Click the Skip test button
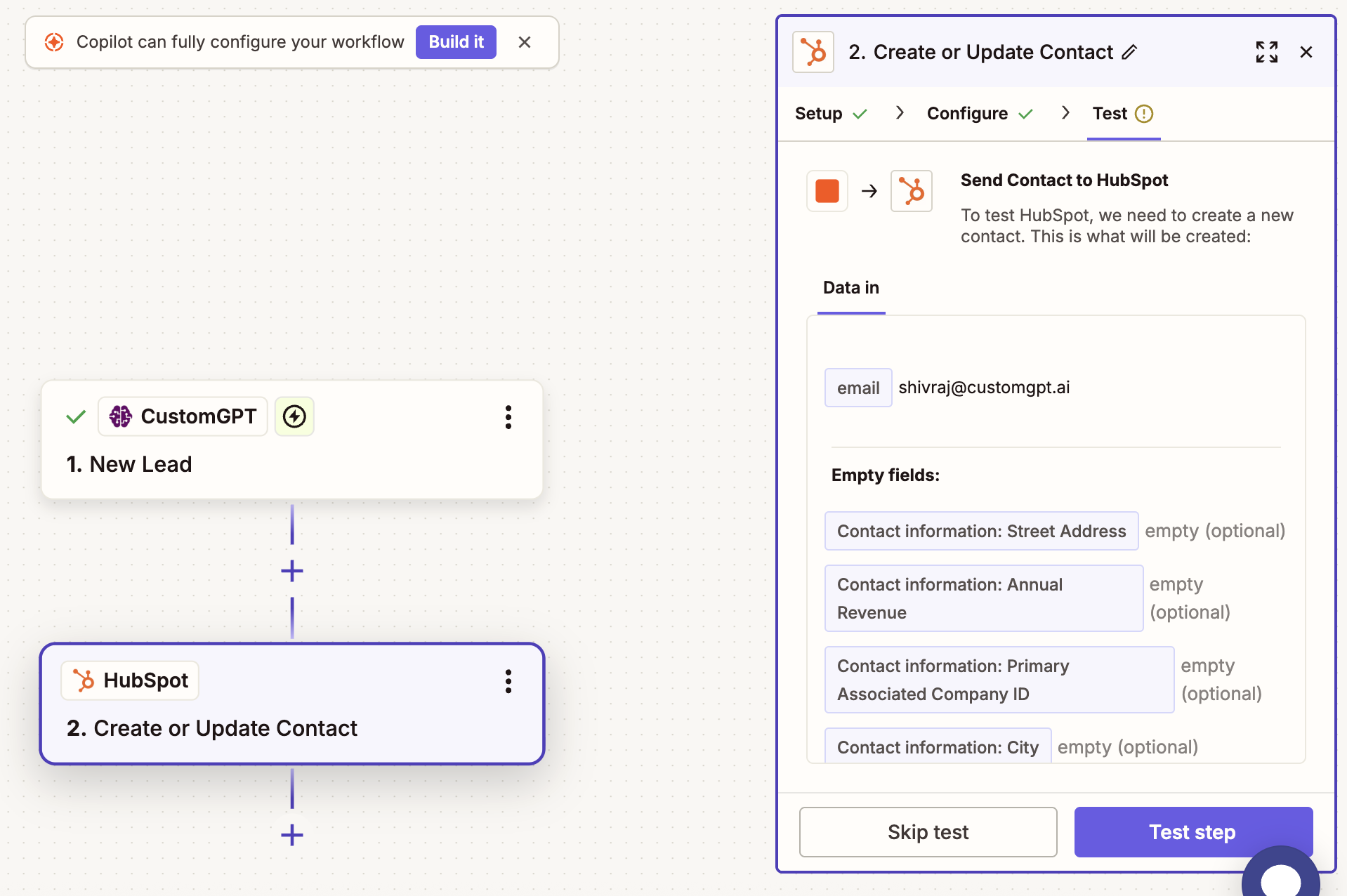The height and width of the screenshot is (896, 1347). point(928,832)
